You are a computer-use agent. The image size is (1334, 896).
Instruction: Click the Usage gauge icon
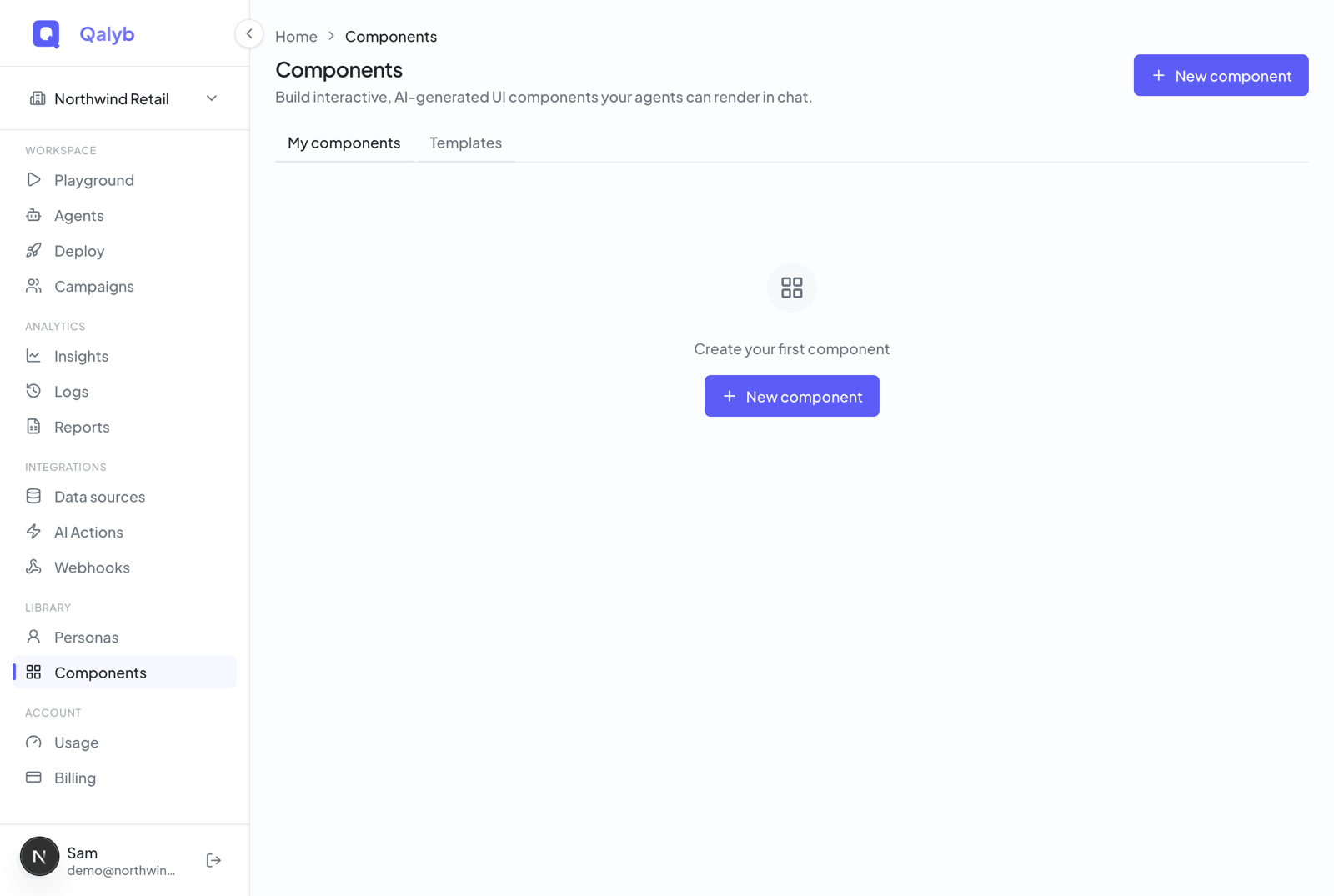(33, 743)
